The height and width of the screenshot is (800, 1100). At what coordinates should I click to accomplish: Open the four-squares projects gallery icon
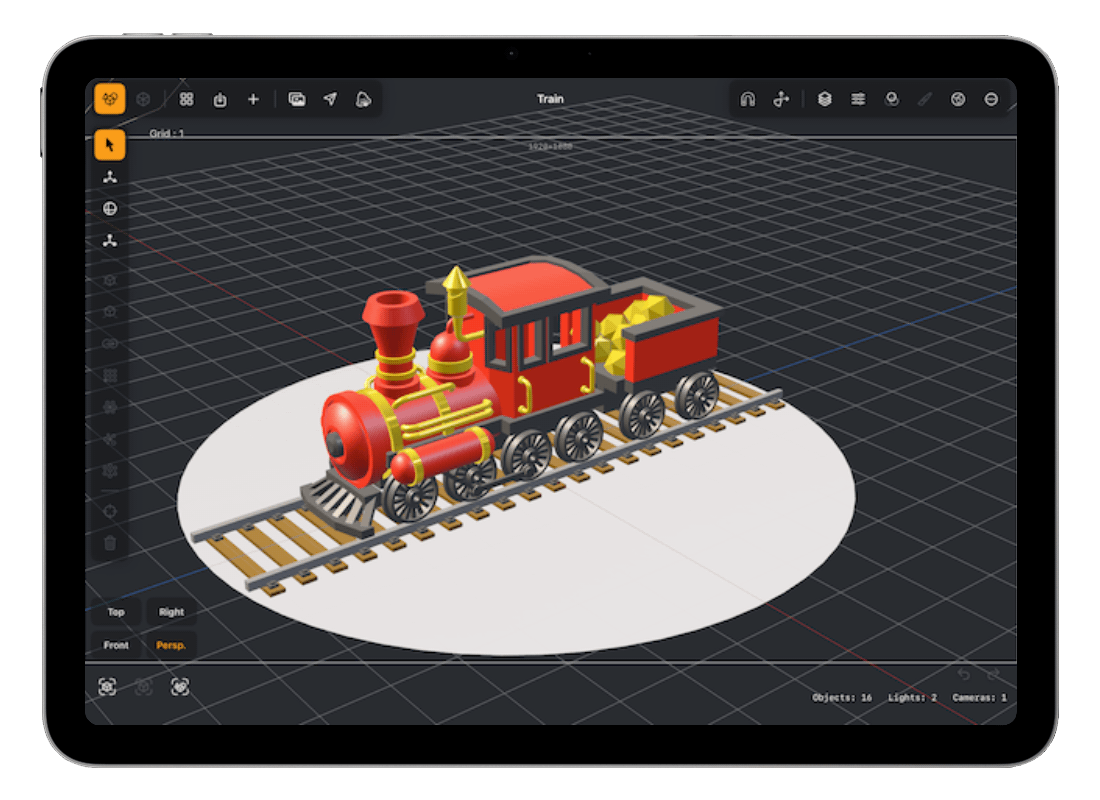(186, 100)
